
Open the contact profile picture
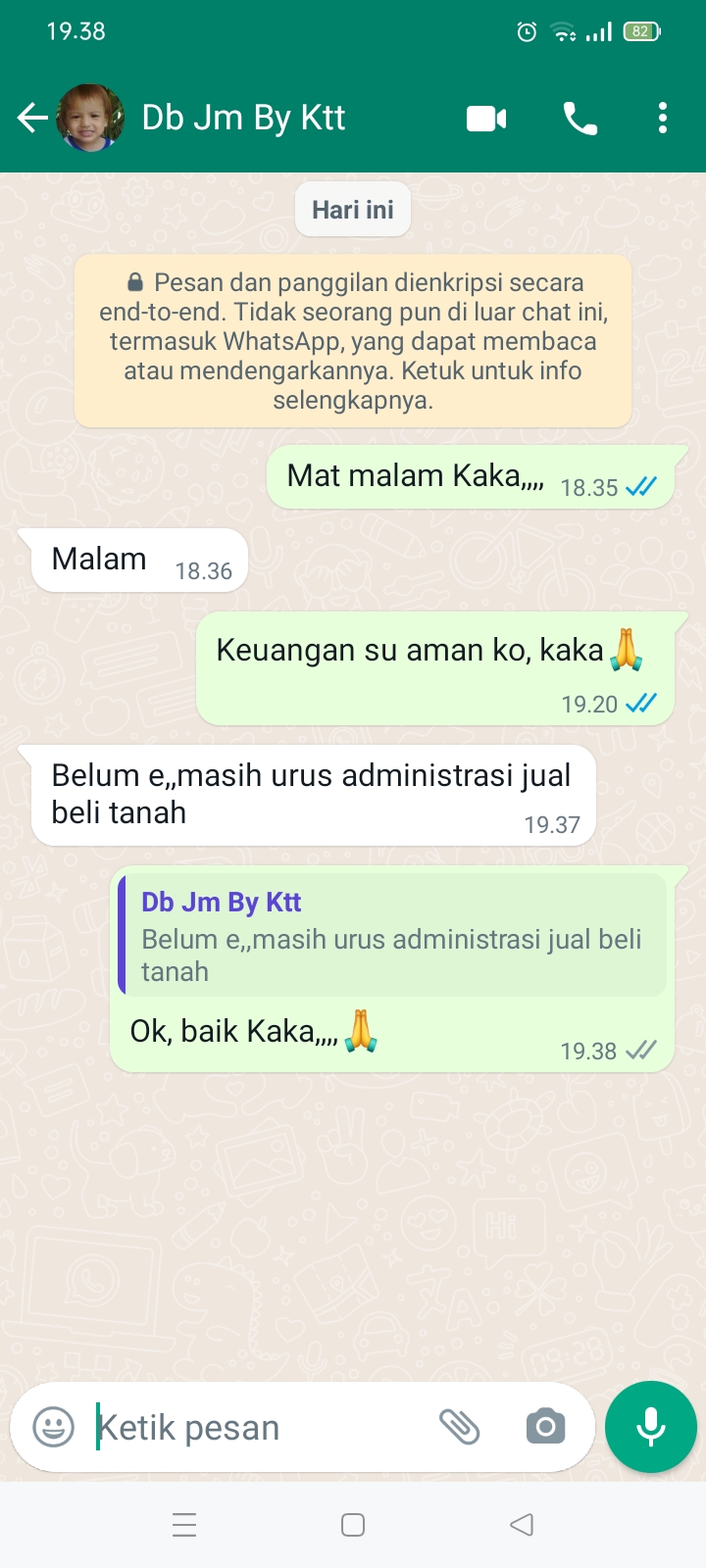(x=90, y=118)
